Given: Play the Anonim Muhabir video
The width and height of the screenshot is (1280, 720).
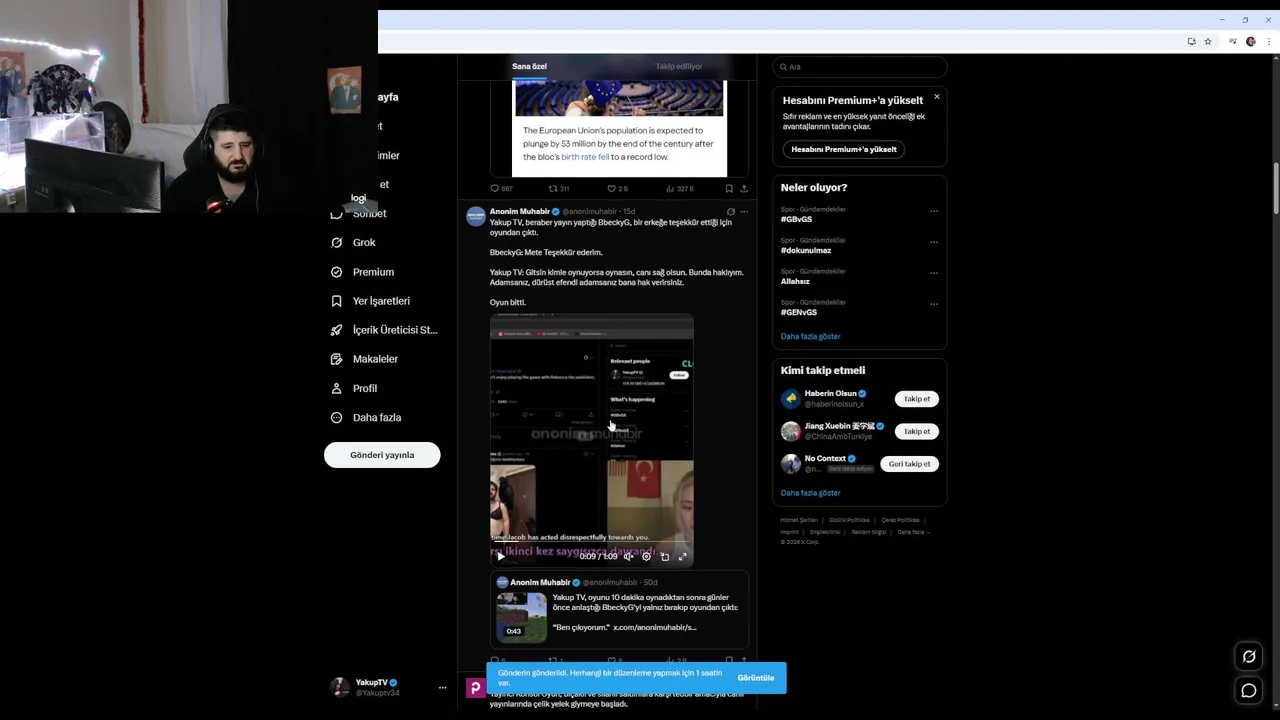Looking at the screenshot, I should coord(500,557).
